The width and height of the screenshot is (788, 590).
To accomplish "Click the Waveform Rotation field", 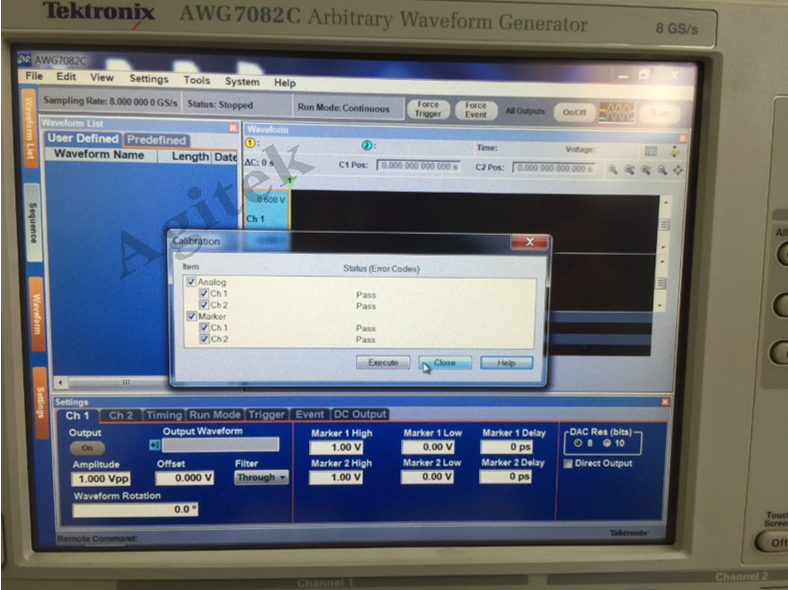I will click(x=135, y=510).
